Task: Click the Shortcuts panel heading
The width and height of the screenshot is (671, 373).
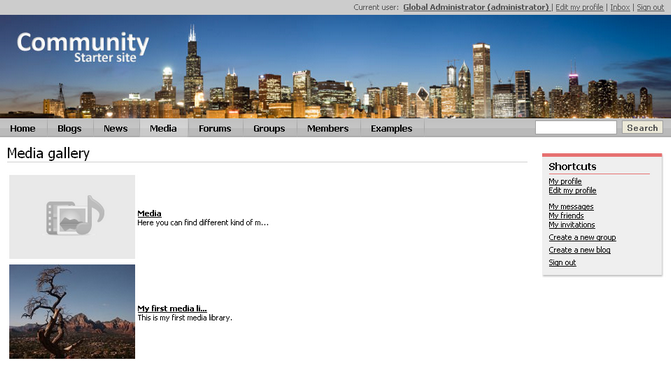Action: (x=572, y=166)
